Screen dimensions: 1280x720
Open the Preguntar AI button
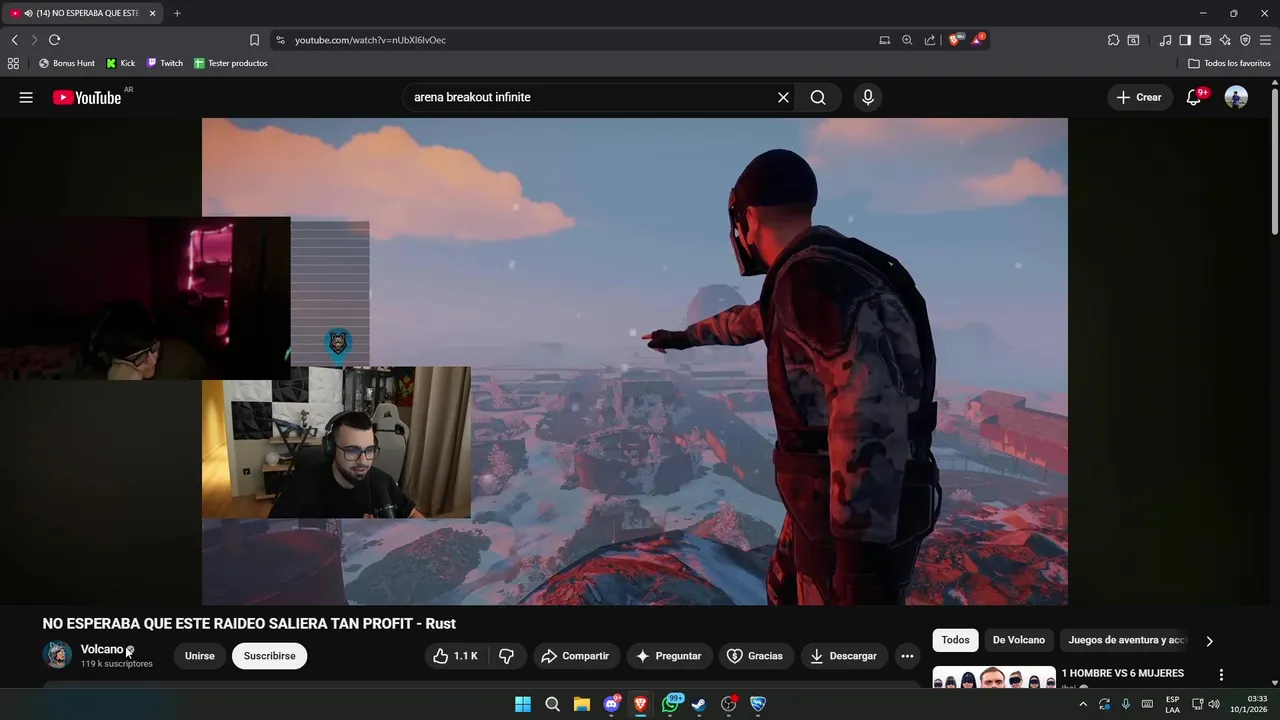(669, 656)
